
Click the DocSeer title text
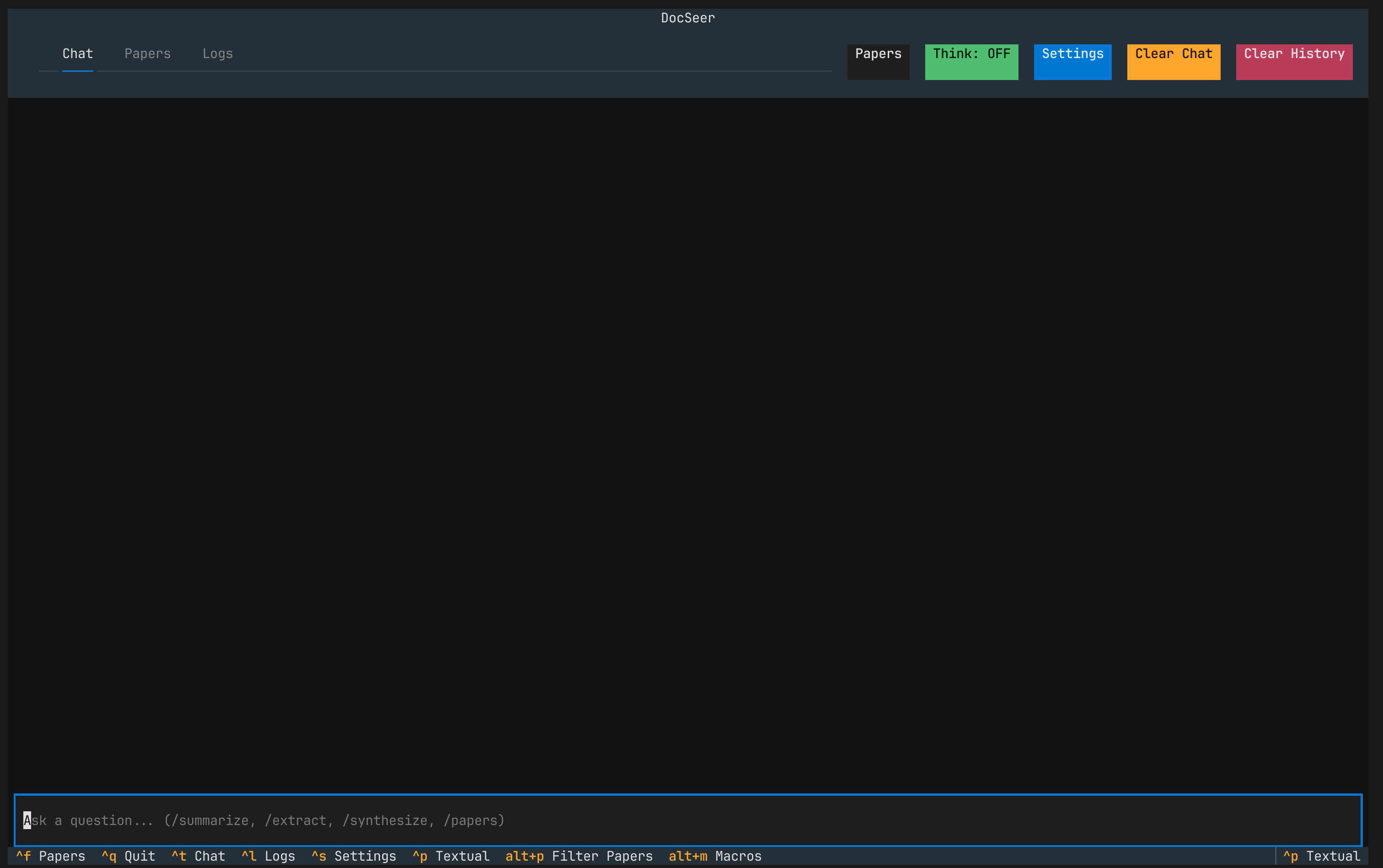tap(688, 18)
